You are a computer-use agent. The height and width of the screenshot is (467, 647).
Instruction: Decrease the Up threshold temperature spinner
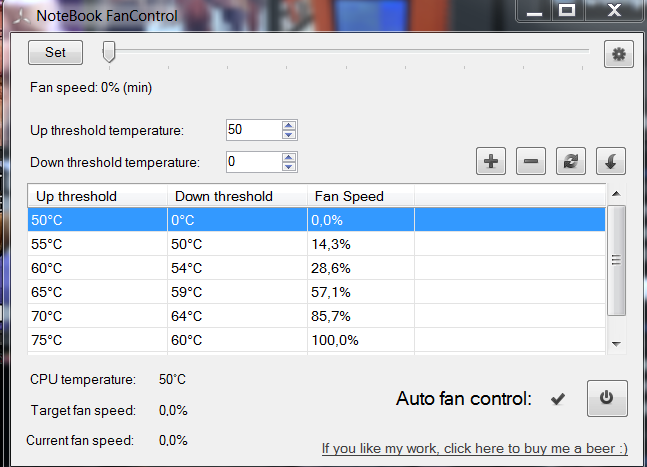[289, 134]
